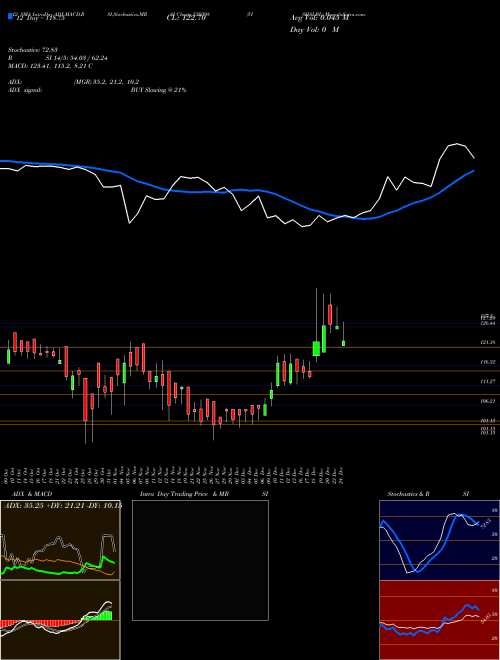
Task: Click the ADX (MGR) 35.2, 21.2, 10.2 values
Action: click(x=106, y=82)
